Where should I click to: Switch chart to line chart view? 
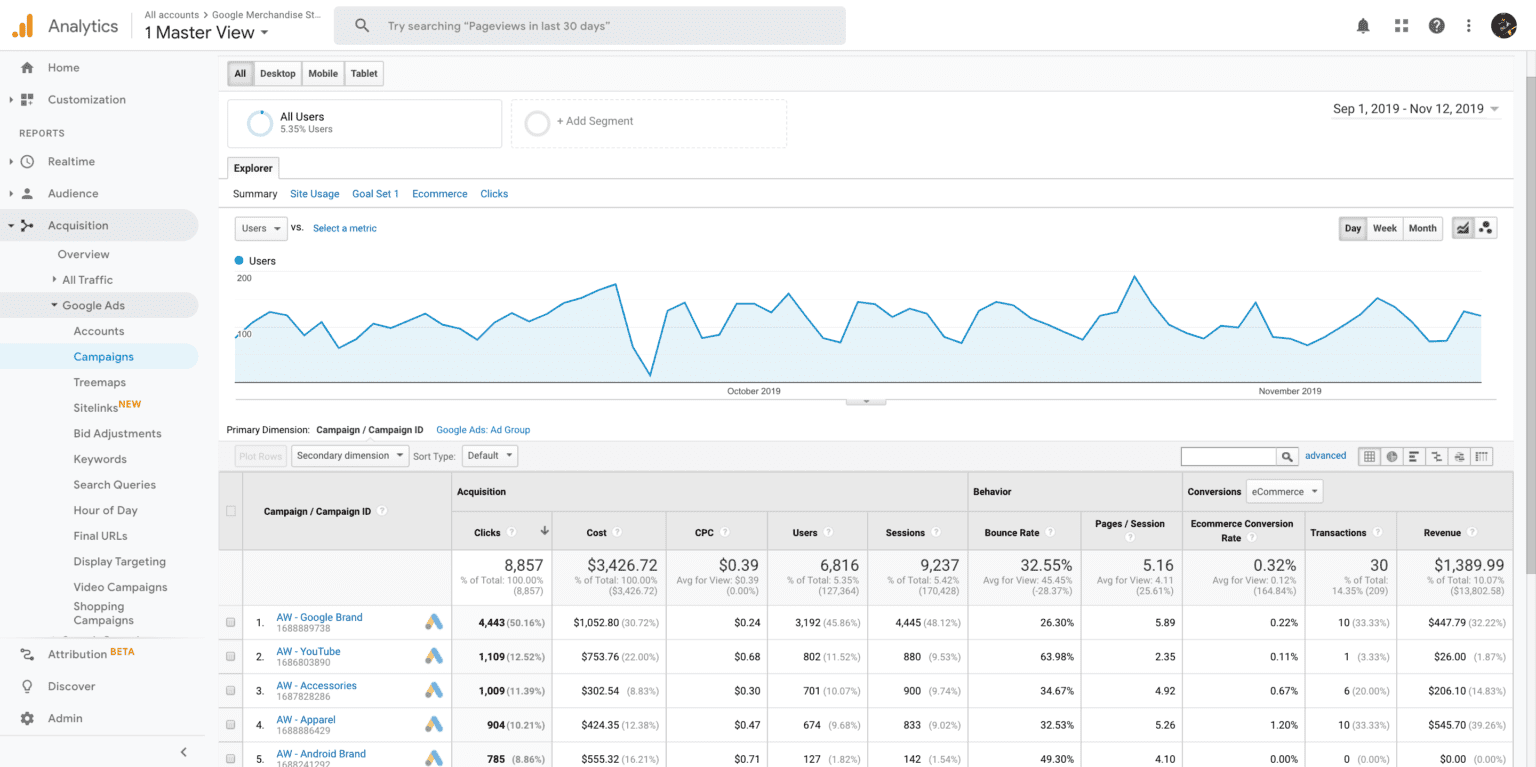coord(1463,228)
